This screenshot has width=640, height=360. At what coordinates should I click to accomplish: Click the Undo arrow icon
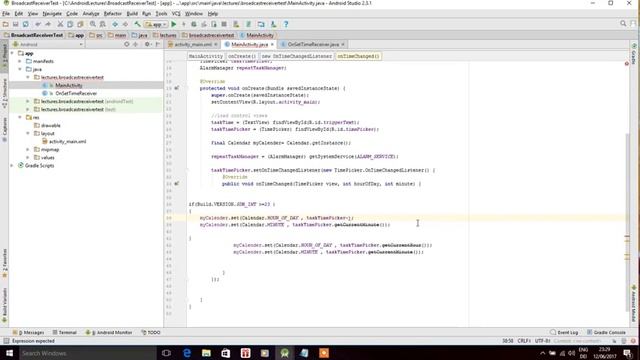click(38, 24)
